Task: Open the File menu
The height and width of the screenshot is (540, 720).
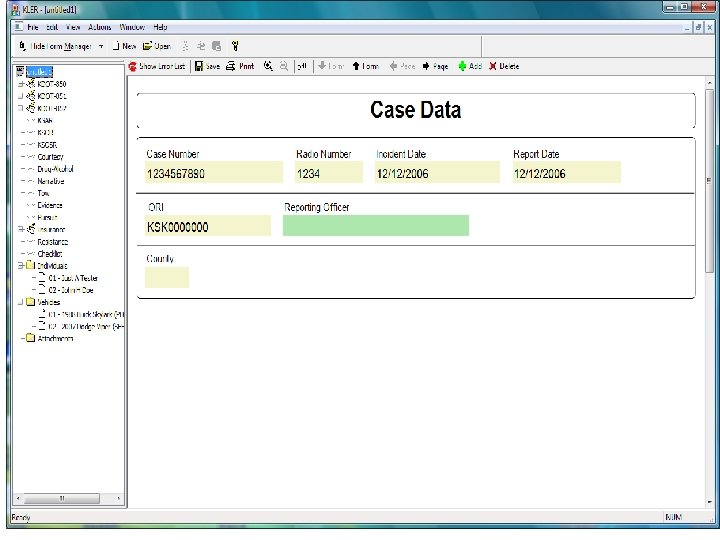Action: [x=33, y=27]
